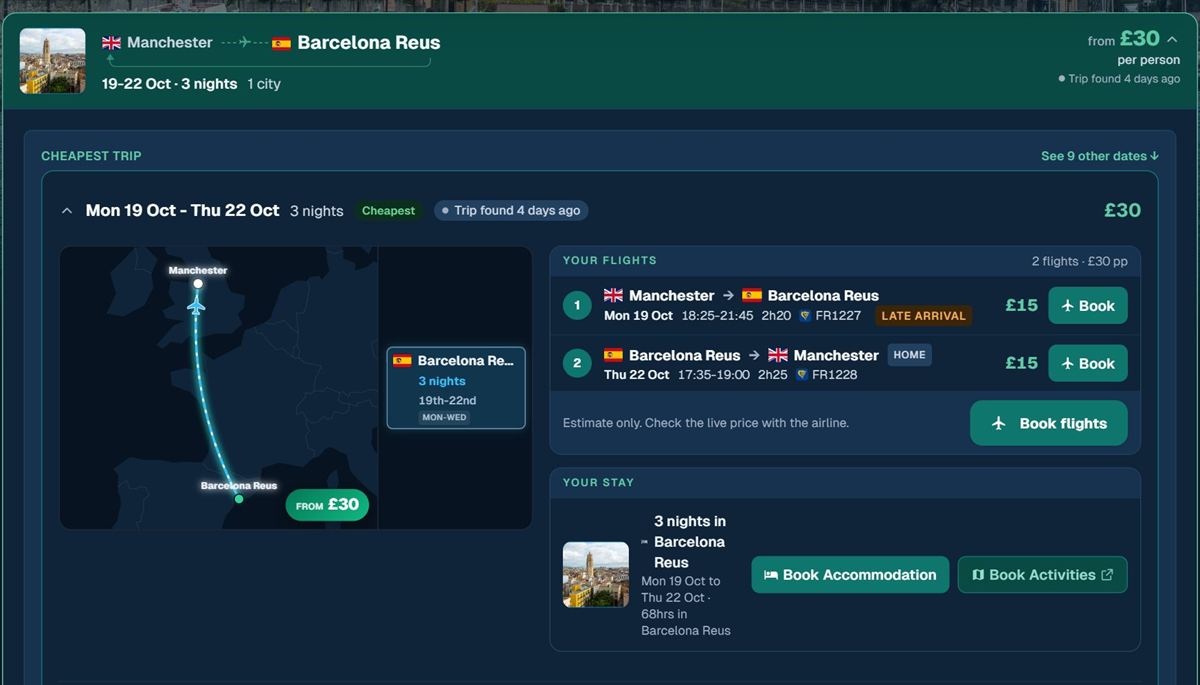This screenshot has width=1200, height=685.
Task: Click the HOME badge on flight 2
Action: [909, 355]
